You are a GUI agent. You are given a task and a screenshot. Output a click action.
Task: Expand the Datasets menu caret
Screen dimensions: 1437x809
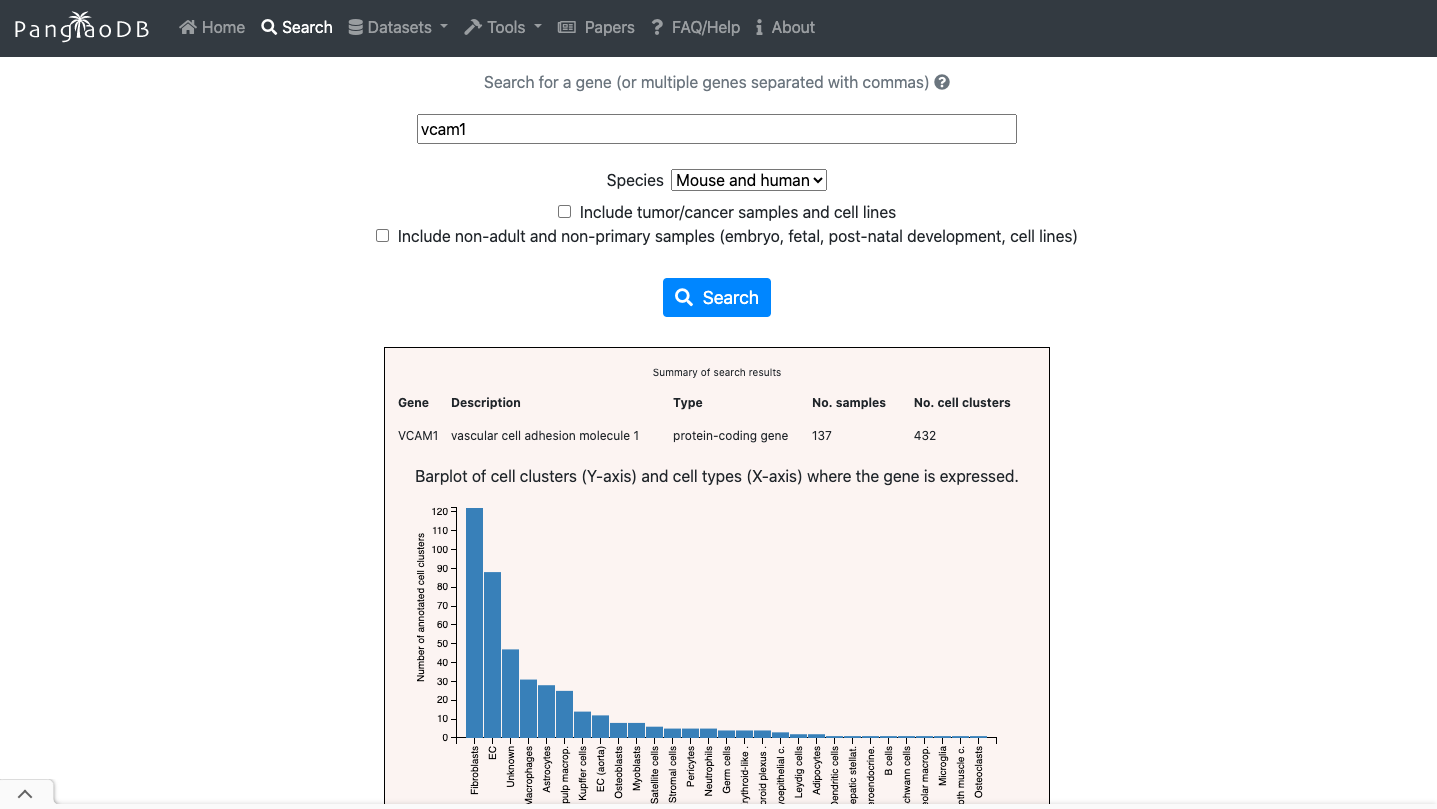pyautogui.click(x=444, y=27)
